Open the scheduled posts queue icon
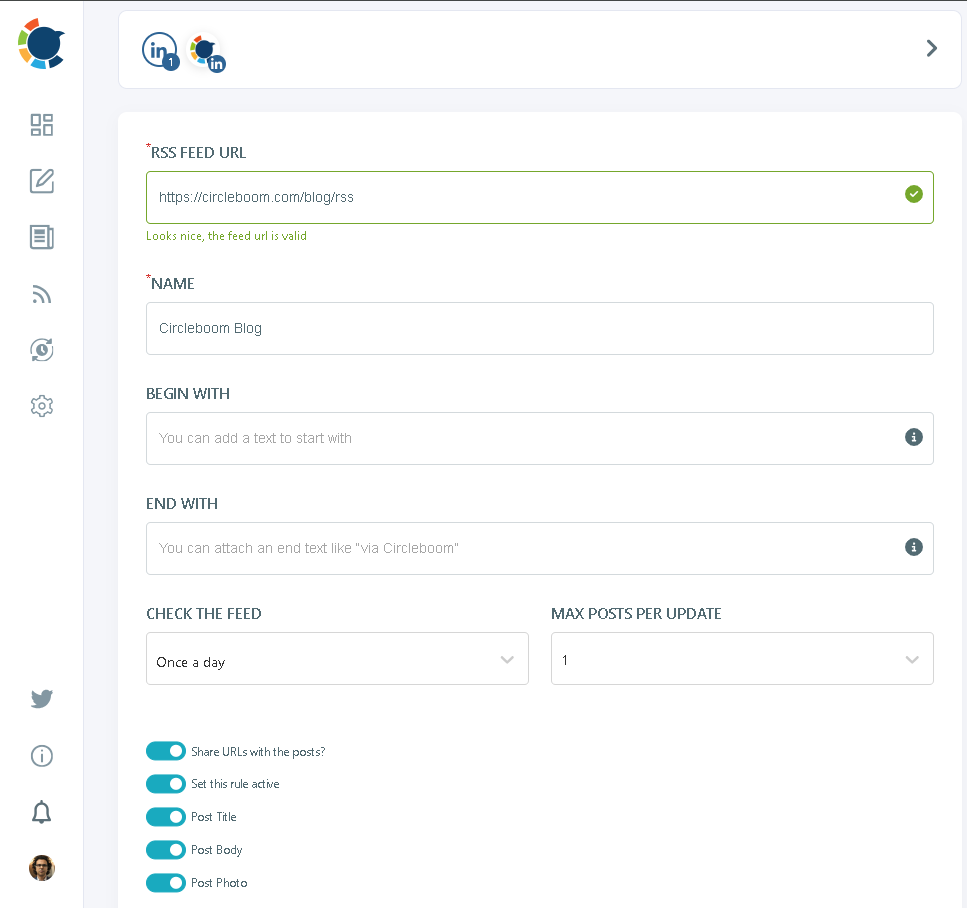Image resolution: width=967 pixels, height=908 pixels. pos(41,349)
